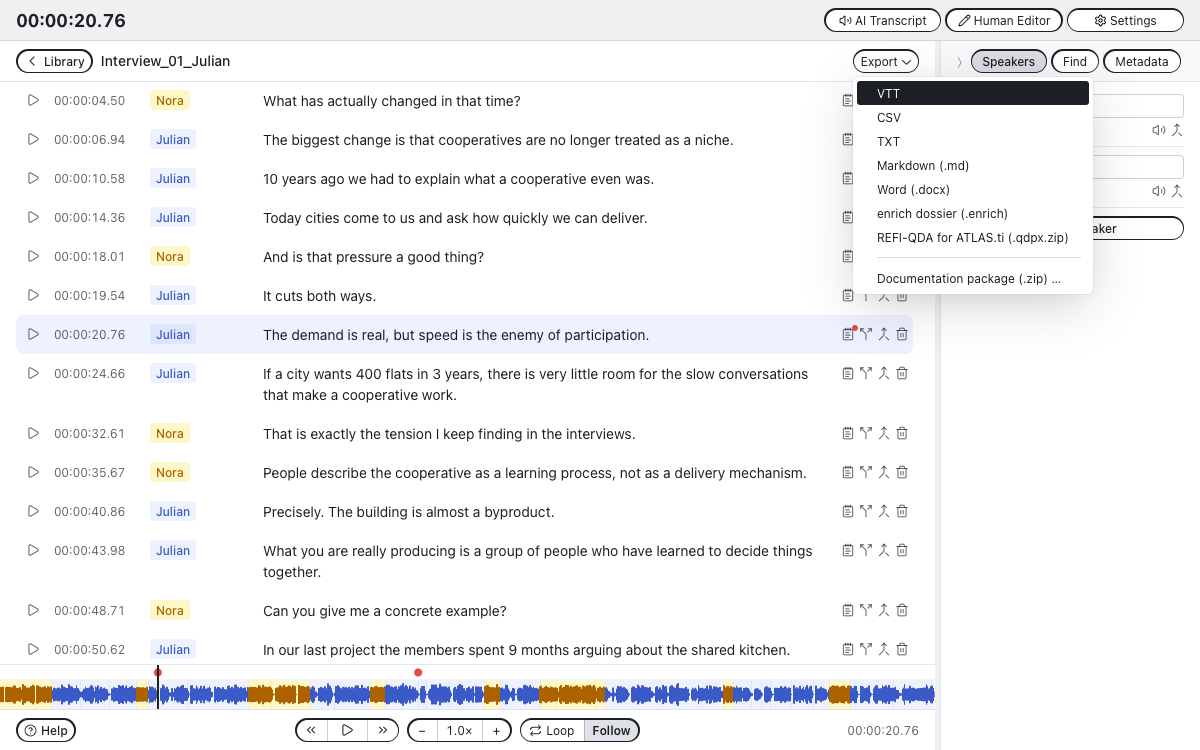The image size is (1200, 750).
Task: Collapse the Export dropdown button
Action: [x=886, y=61]
